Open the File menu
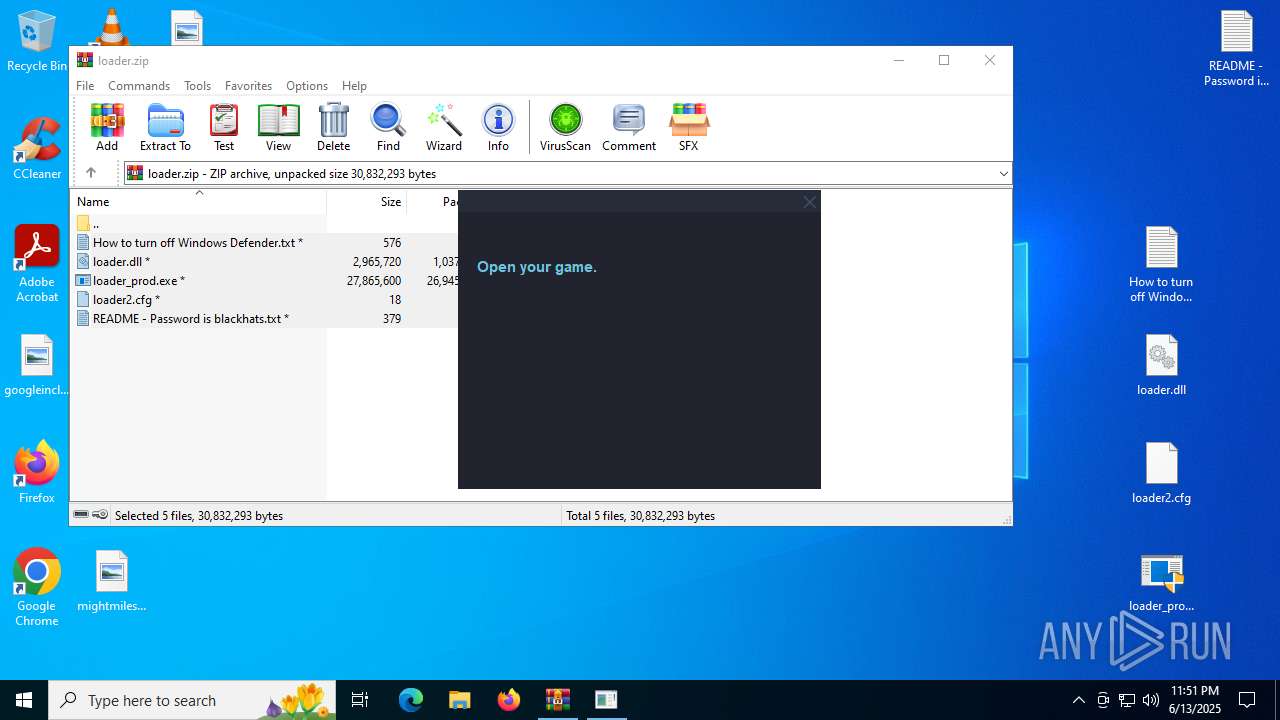The height and width of the screenshot is (720, 1280). pos(85,86)
